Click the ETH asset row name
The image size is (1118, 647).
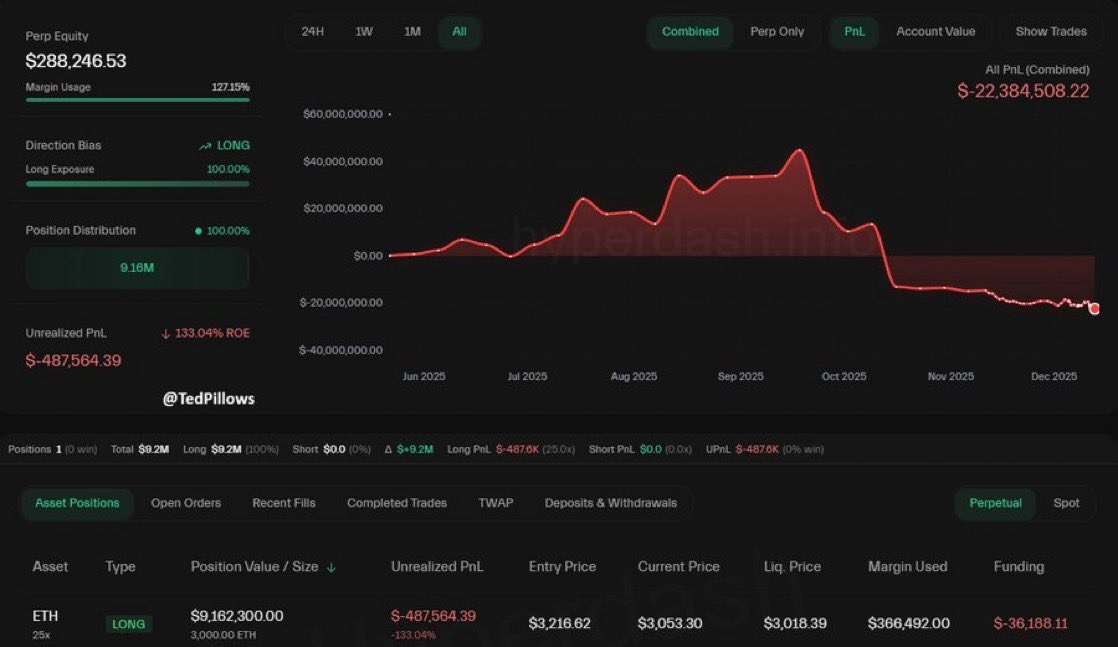46,616
